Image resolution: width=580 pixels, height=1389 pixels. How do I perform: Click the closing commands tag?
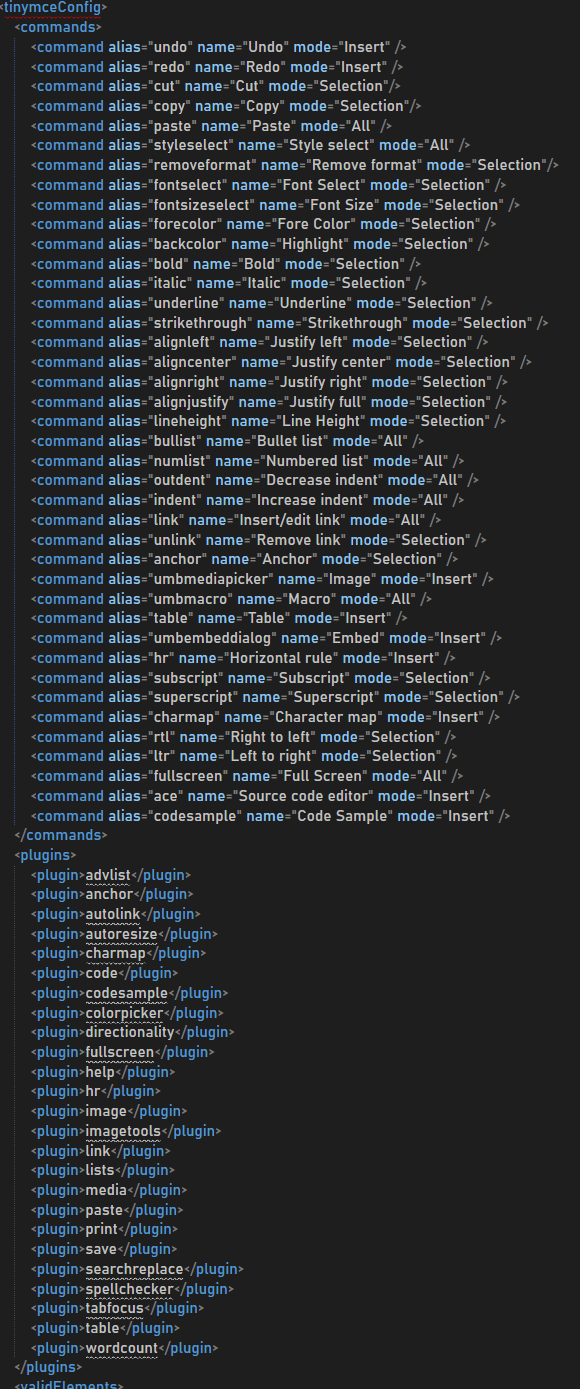pos(62,835)
